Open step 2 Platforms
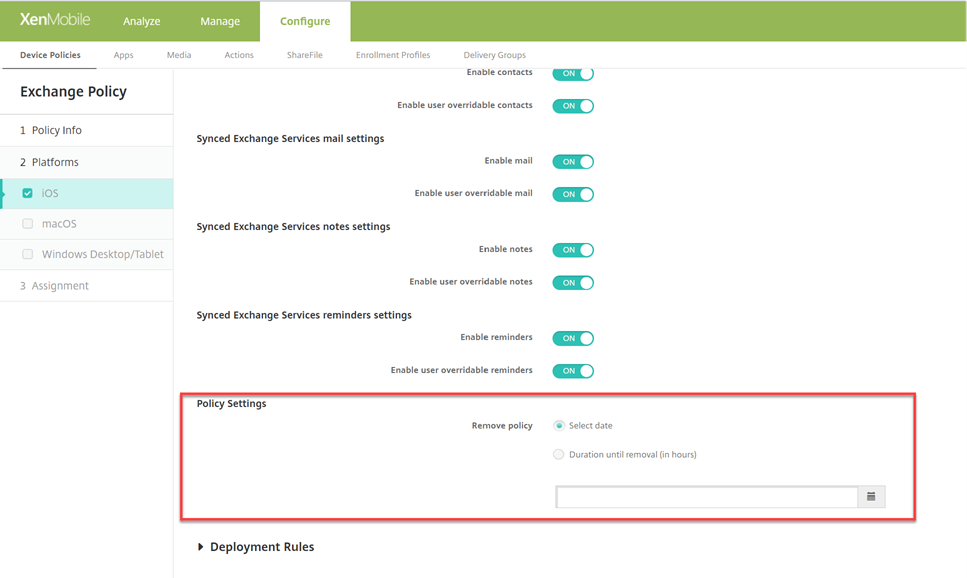Viewport: 967px width, 578px height. click(87, 162)
